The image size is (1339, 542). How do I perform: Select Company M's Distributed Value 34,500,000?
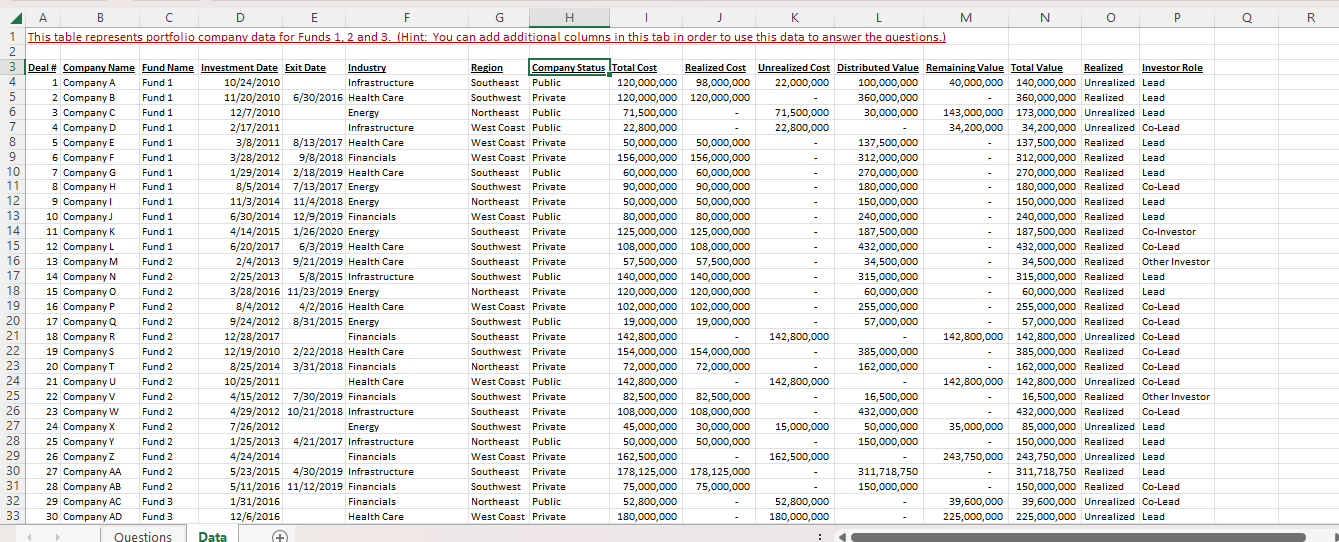[878, 262]
